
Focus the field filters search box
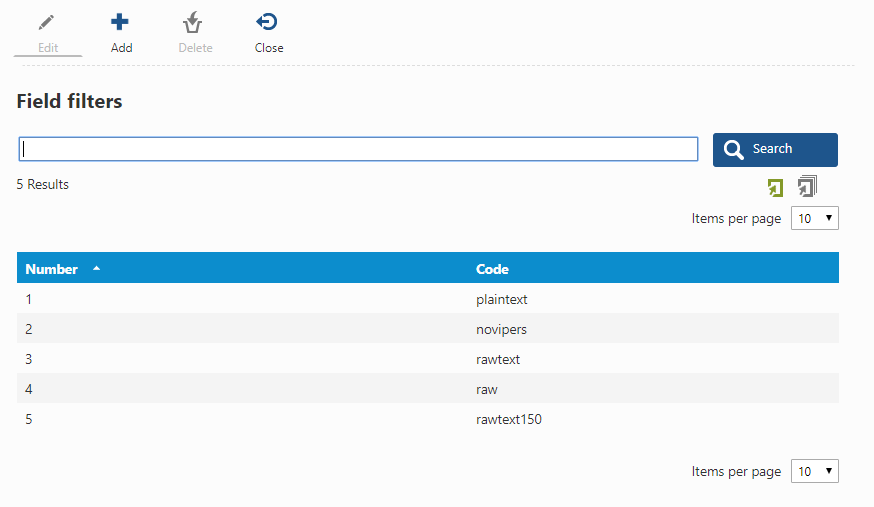[x=358, y=149]
